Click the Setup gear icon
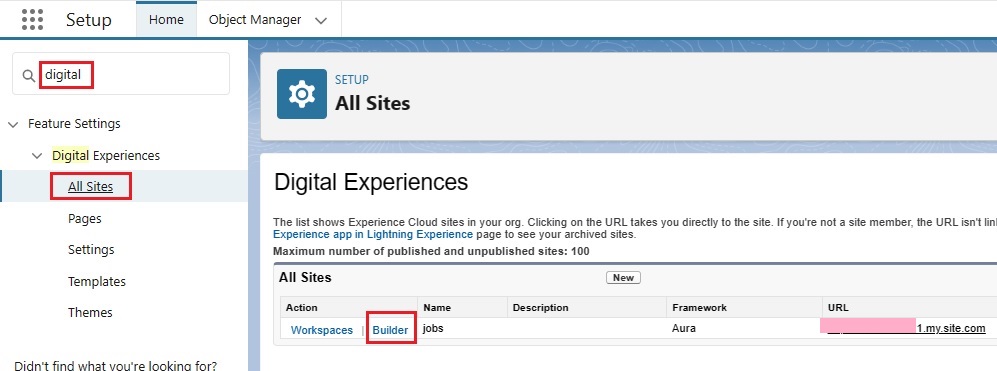This screenshot has width=997, height=371. pos(302,94)
